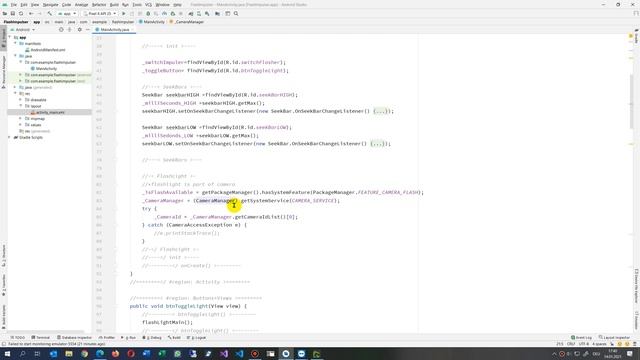Click the getSystemService call in code
The image size is (640, 360).
(265, 200)
